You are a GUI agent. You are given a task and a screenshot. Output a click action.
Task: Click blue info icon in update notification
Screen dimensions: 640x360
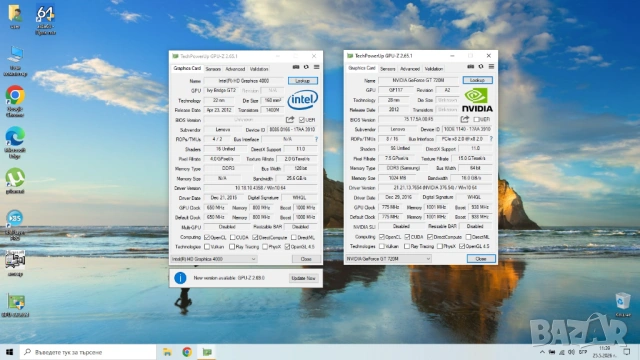(x=180, y=278)
